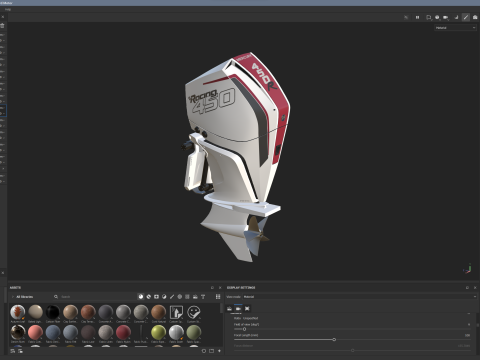
Task: Open the Environment settings tab icon
Action: [230, 309]
